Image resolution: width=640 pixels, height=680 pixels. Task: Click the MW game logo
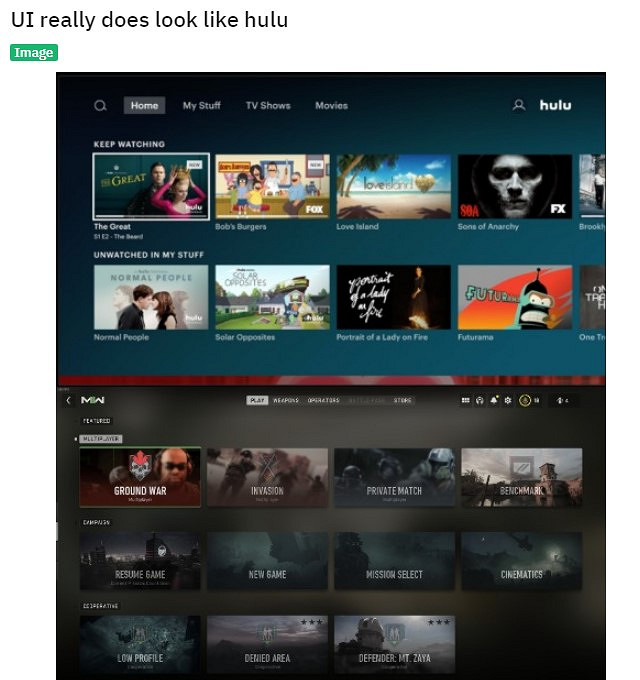click(93, 400)
